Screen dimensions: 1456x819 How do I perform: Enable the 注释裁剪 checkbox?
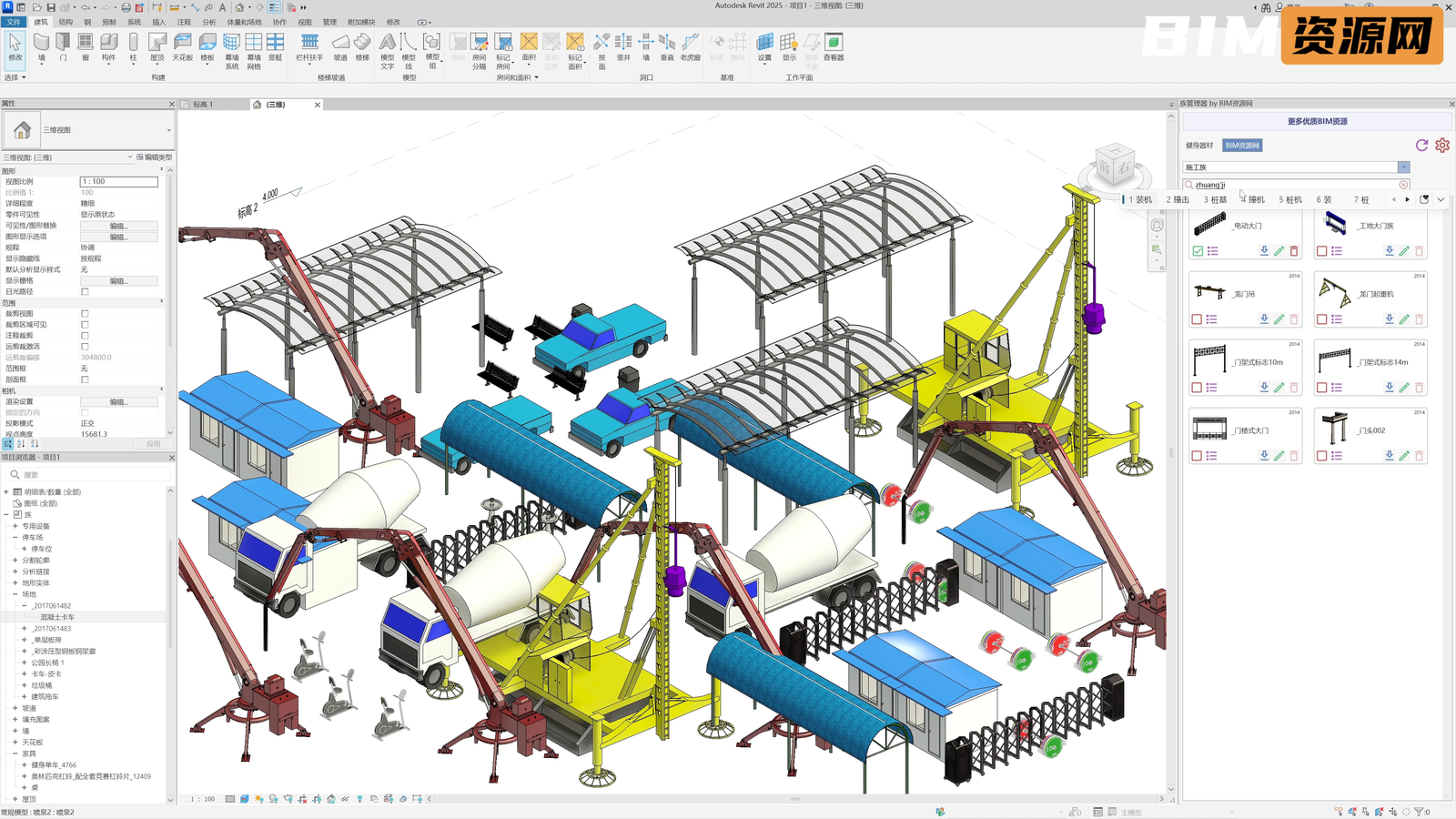click(x=85, y=335)
